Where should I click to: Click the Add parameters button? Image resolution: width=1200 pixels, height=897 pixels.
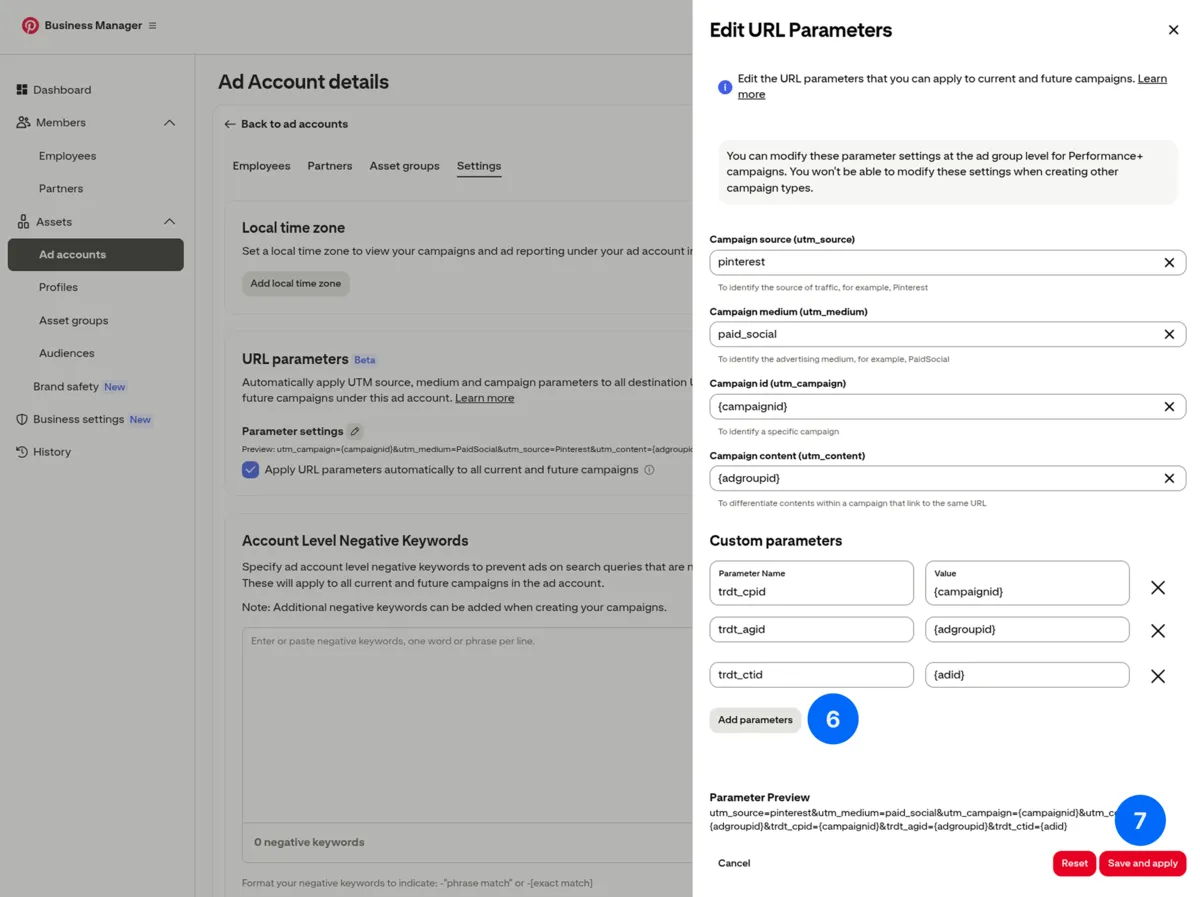(755, 719)
